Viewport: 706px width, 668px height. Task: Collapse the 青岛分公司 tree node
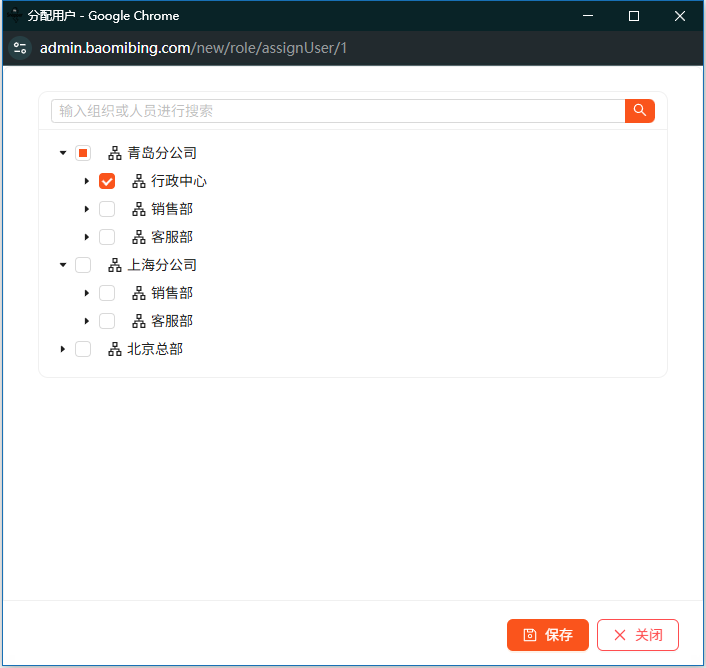pos(63,153)
